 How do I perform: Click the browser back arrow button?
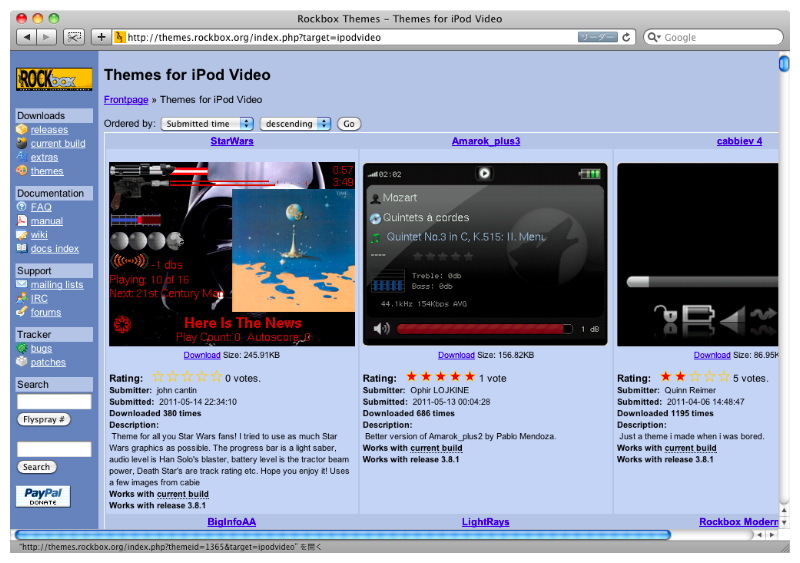(x=25, y=37)
